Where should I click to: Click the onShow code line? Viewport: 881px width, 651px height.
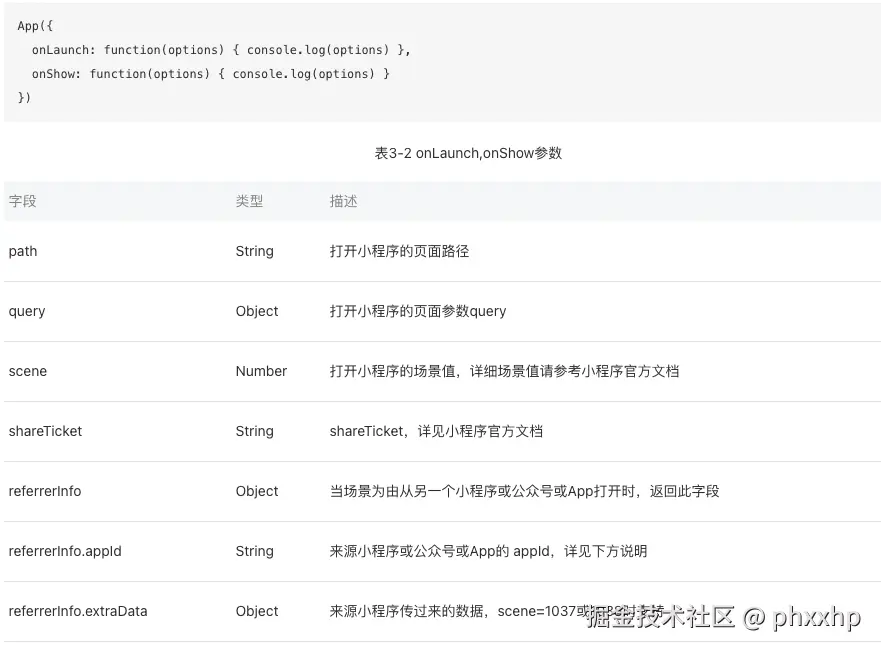(x=210, y=74)
